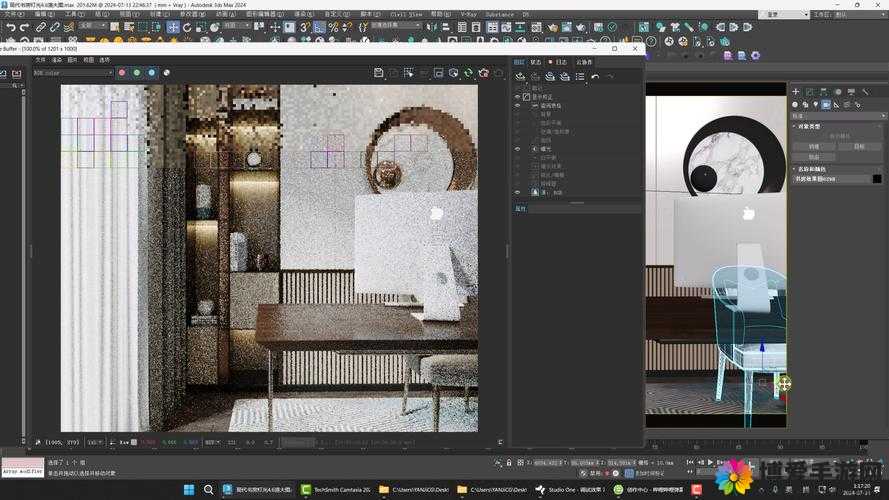
Task: Show the red channel in frame buffer
Action: click(x=122, y=73)
